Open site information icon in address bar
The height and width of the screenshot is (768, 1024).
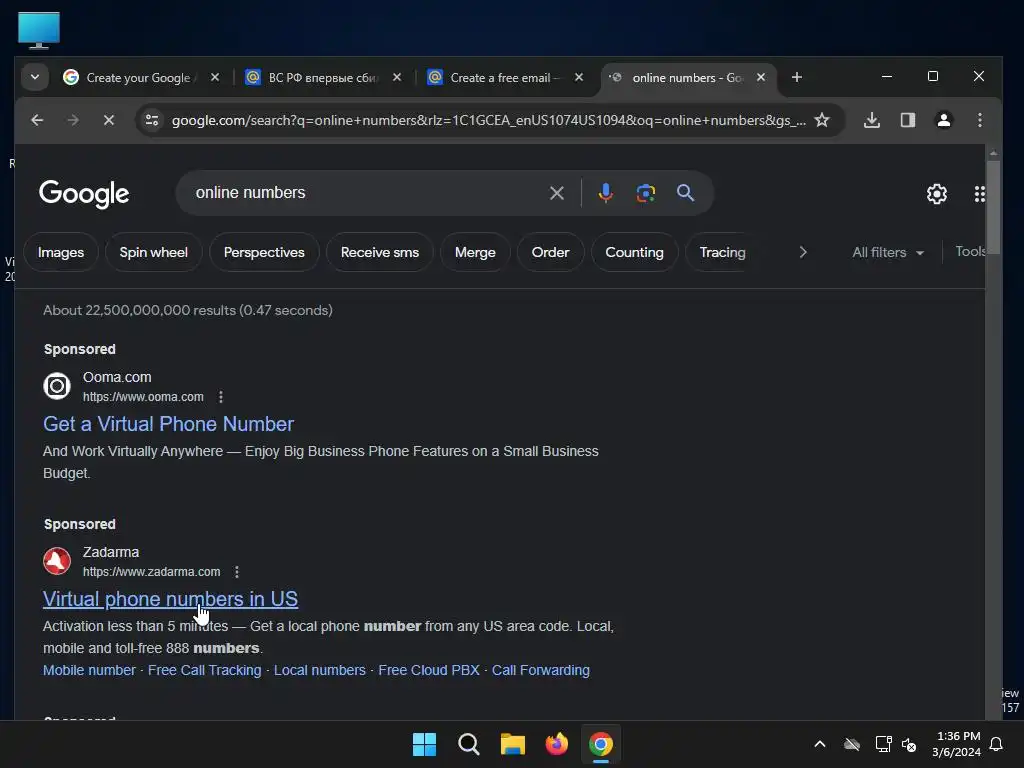point(152,120)
